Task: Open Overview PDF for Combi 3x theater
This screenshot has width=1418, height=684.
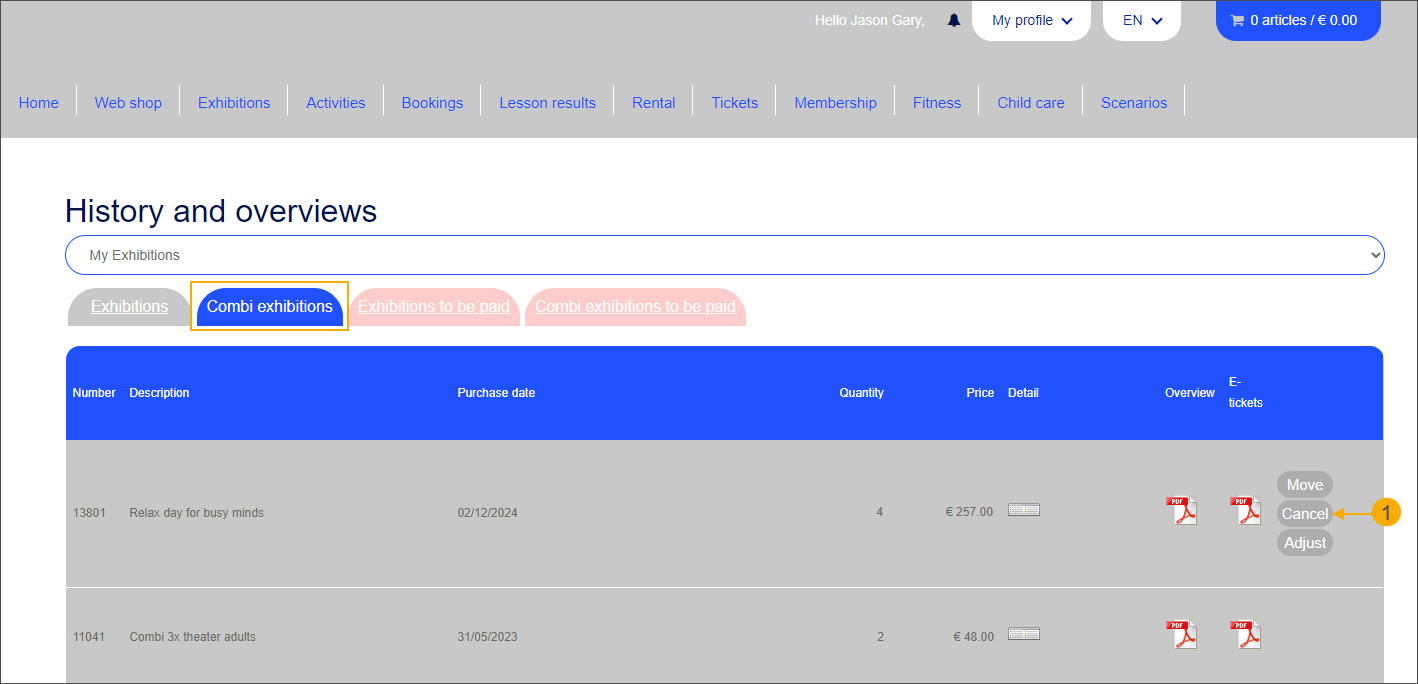Action: 1181,635
